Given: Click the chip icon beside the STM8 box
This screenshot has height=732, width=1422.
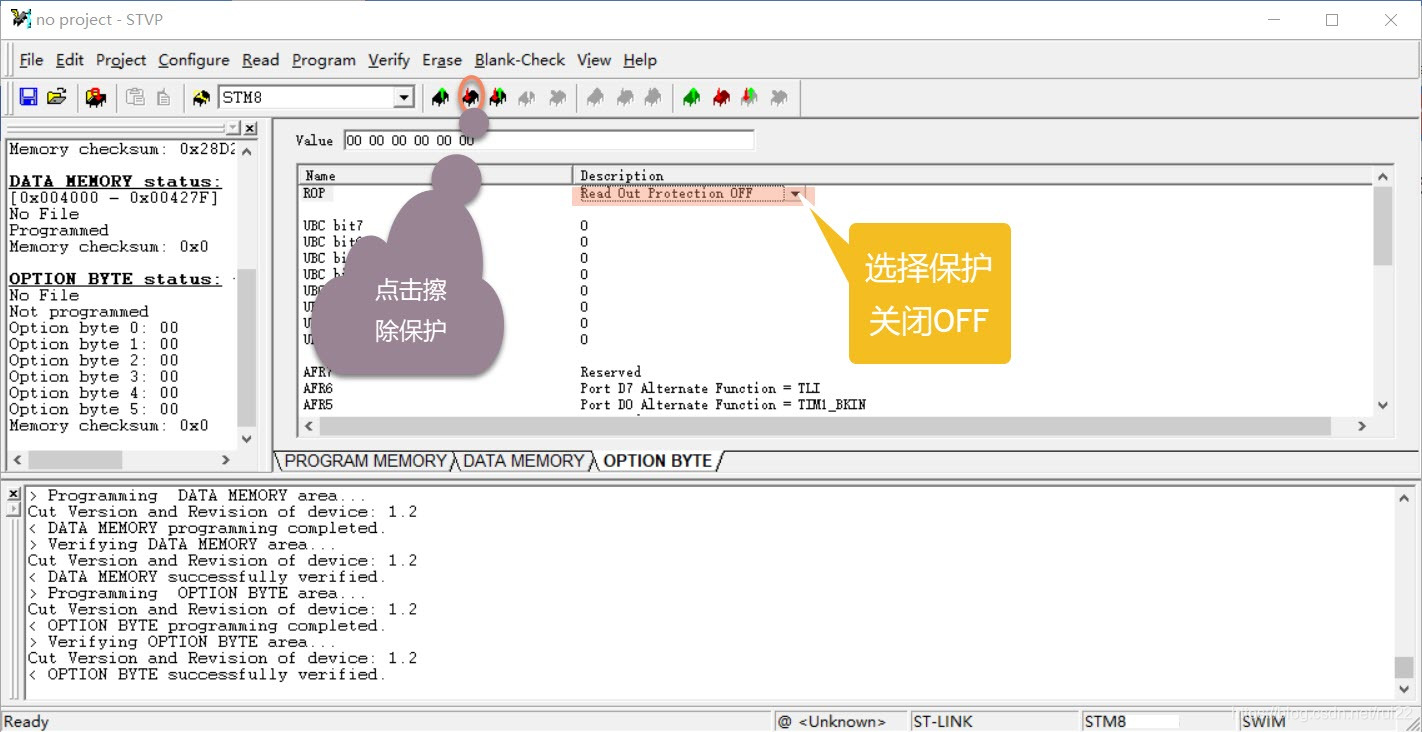Looking at the screenshot, I should 201,97.
